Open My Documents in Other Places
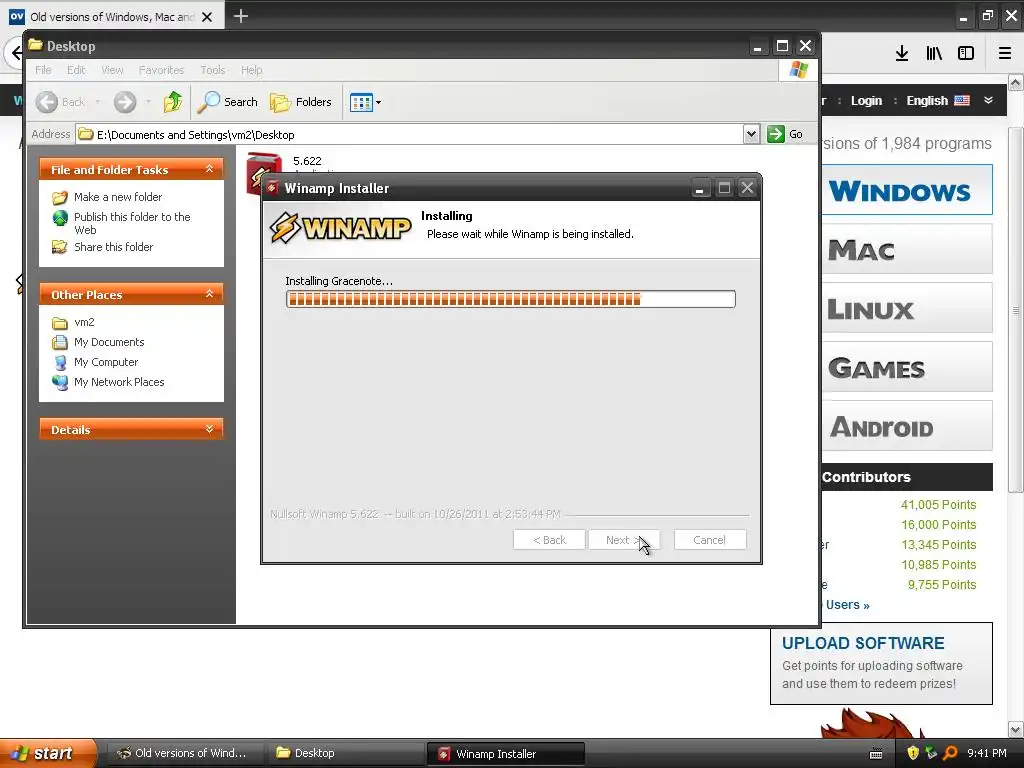 108,342
